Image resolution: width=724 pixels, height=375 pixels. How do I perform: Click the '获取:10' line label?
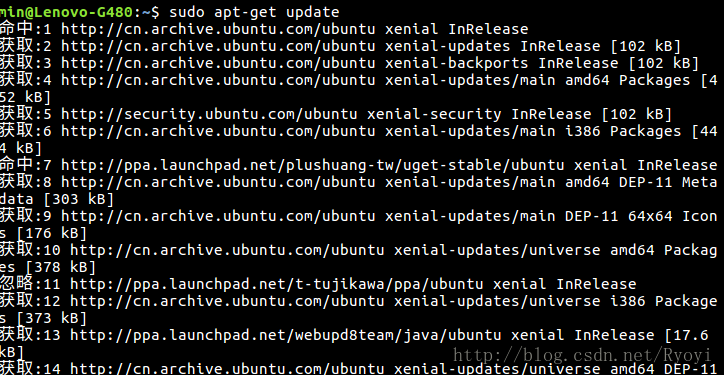(x=30, y=249)
